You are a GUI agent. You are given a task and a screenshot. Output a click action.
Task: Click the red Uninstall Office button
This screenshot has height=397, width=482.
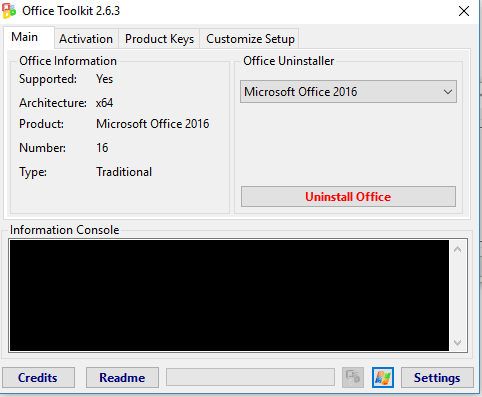348,197
